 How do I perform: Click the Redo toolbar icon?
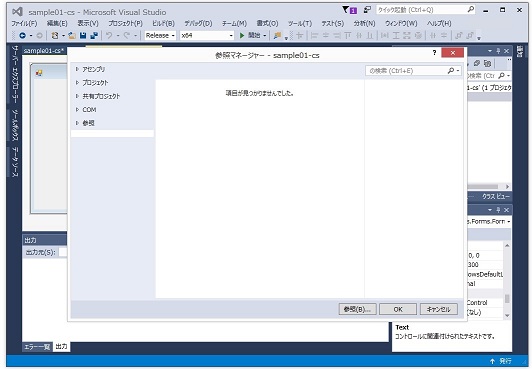(127, 35)
